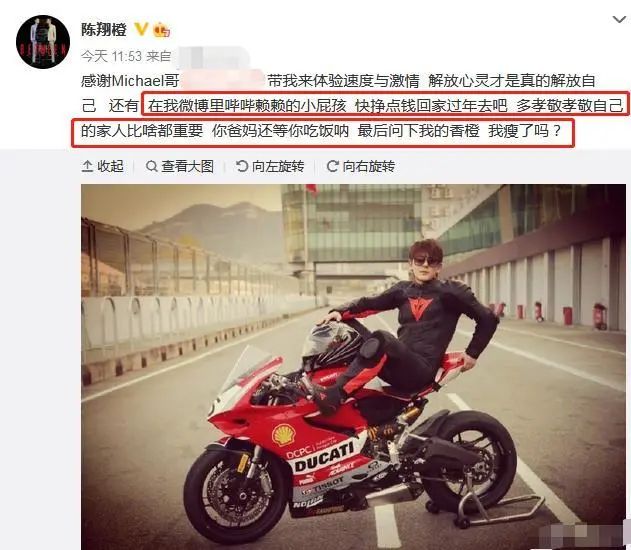Click the red-boxed text 在我微博里哔哔赖赖的小屁孩
The width and height of the screenshot is (631, 550).
(x=247, y=106)
